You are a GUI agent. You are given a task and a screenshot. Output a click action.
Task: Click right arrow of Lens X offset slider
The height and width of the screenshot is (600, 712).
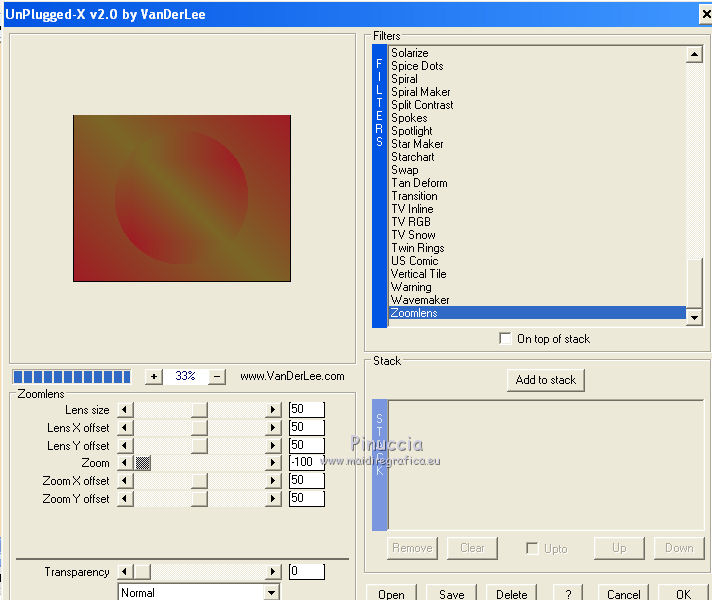point(273,427)
